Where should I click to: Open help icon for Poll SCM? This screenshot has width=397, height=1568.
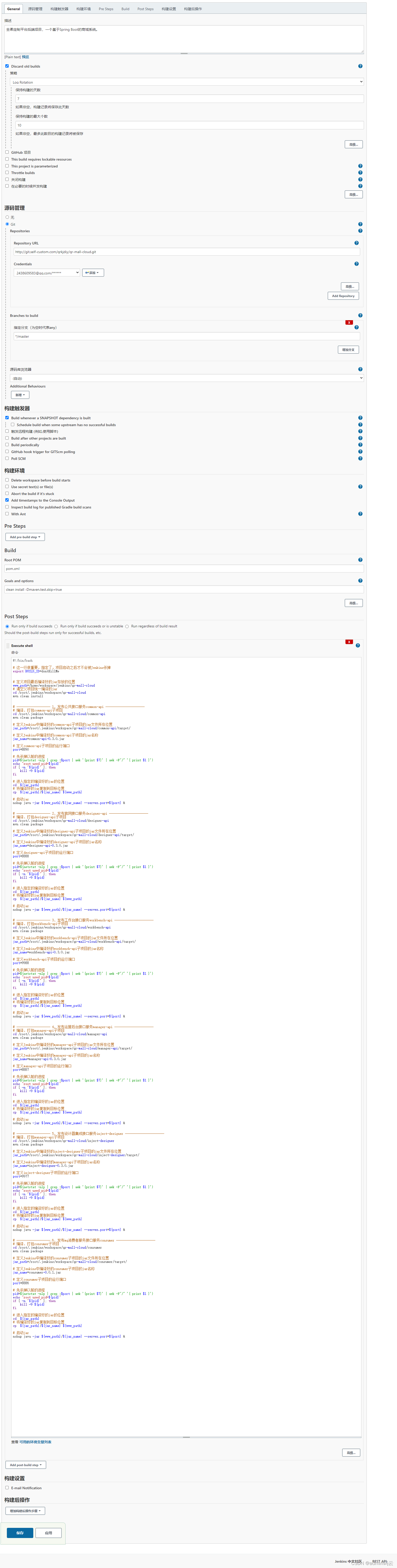click(x=360, y=458)
